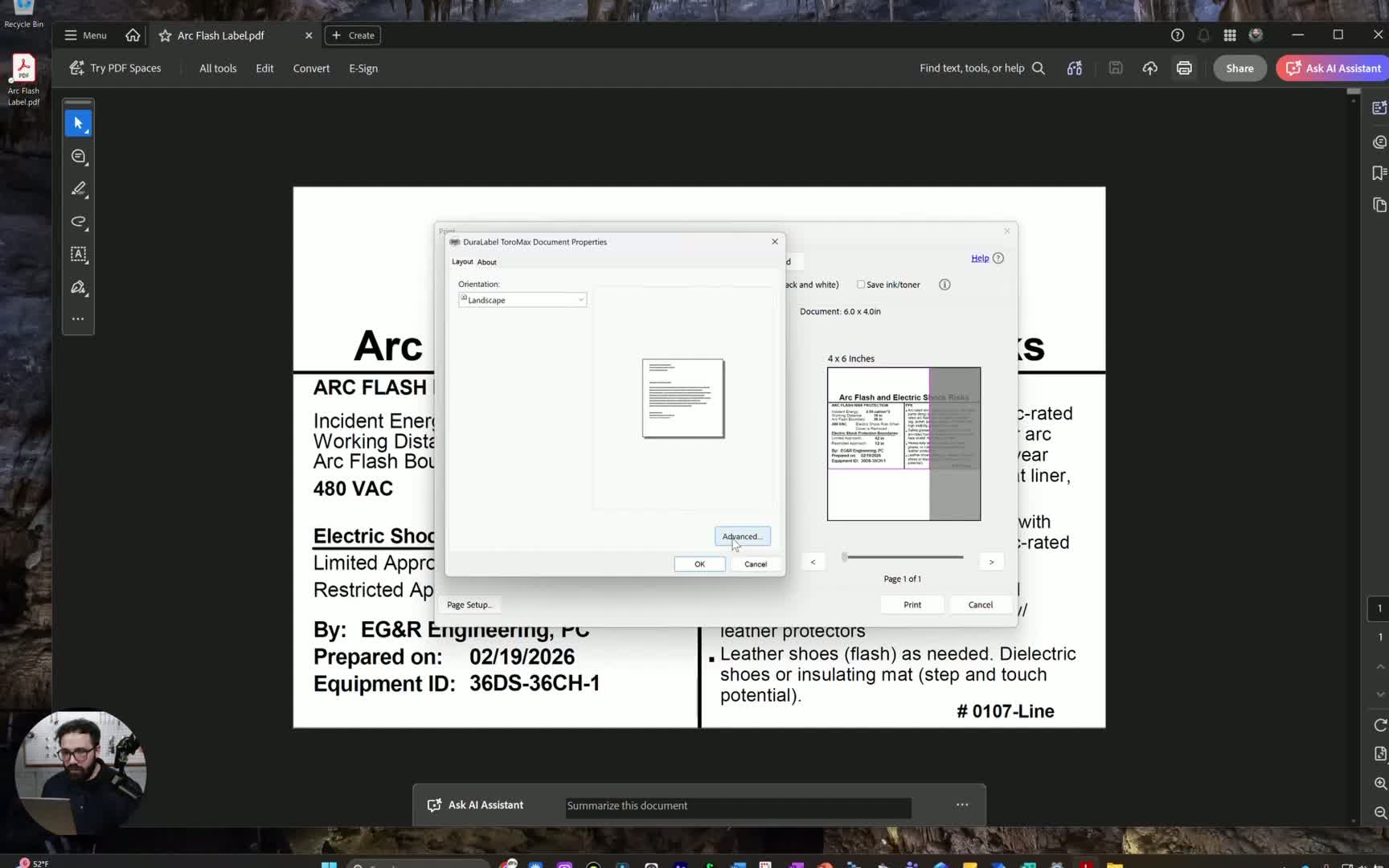The height and width of the screenshot is (868, 1389).
Task: Open the E-Sign menu
Action: pyautogui.click(x=363, y=68)
